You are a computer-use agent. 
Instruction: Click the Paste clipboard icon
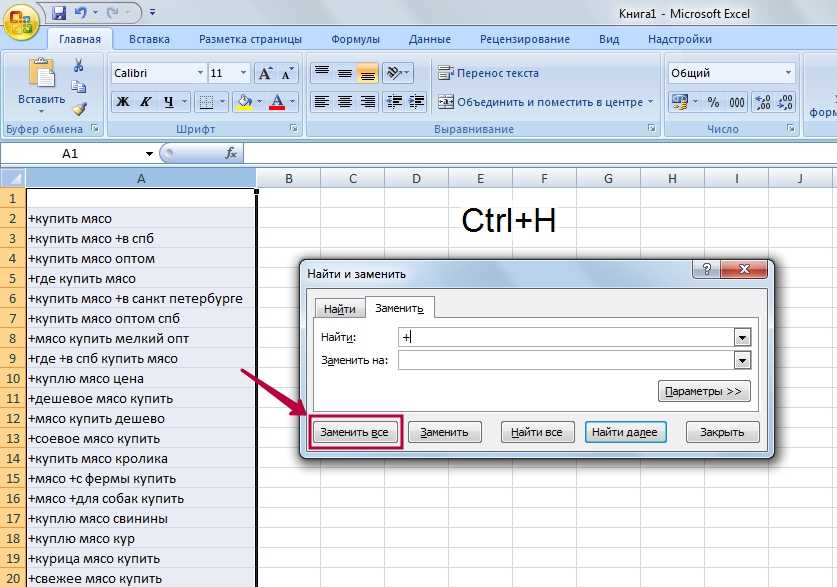(x=42, y=74)
